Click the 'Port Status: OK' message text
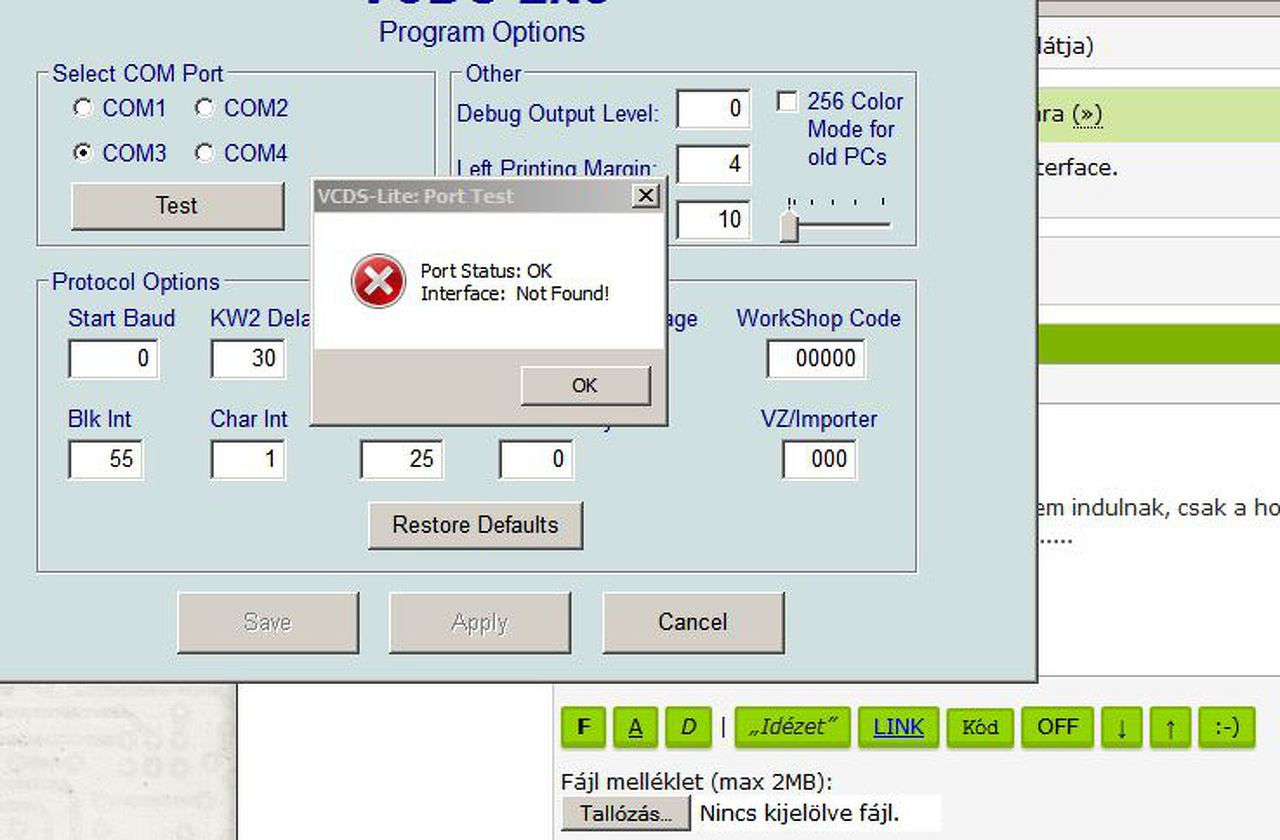The image size is (1280, 840). click(x=486, y=271)
